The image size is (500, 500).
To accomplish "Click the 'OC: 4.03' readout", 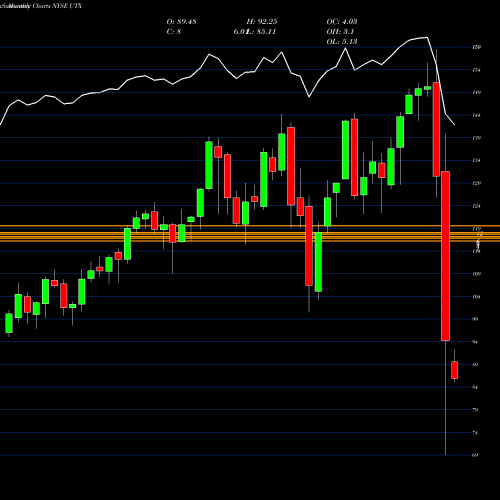I will (x=342, y=22).
